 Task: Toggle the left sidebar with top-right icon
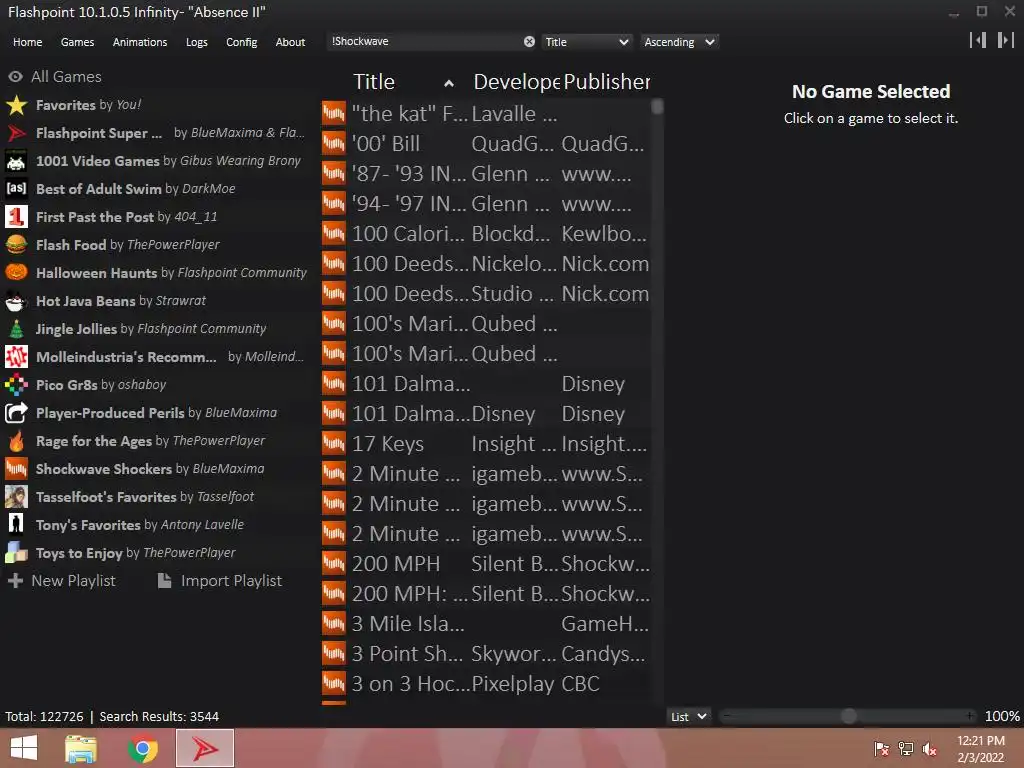click(x=978, y=40)
